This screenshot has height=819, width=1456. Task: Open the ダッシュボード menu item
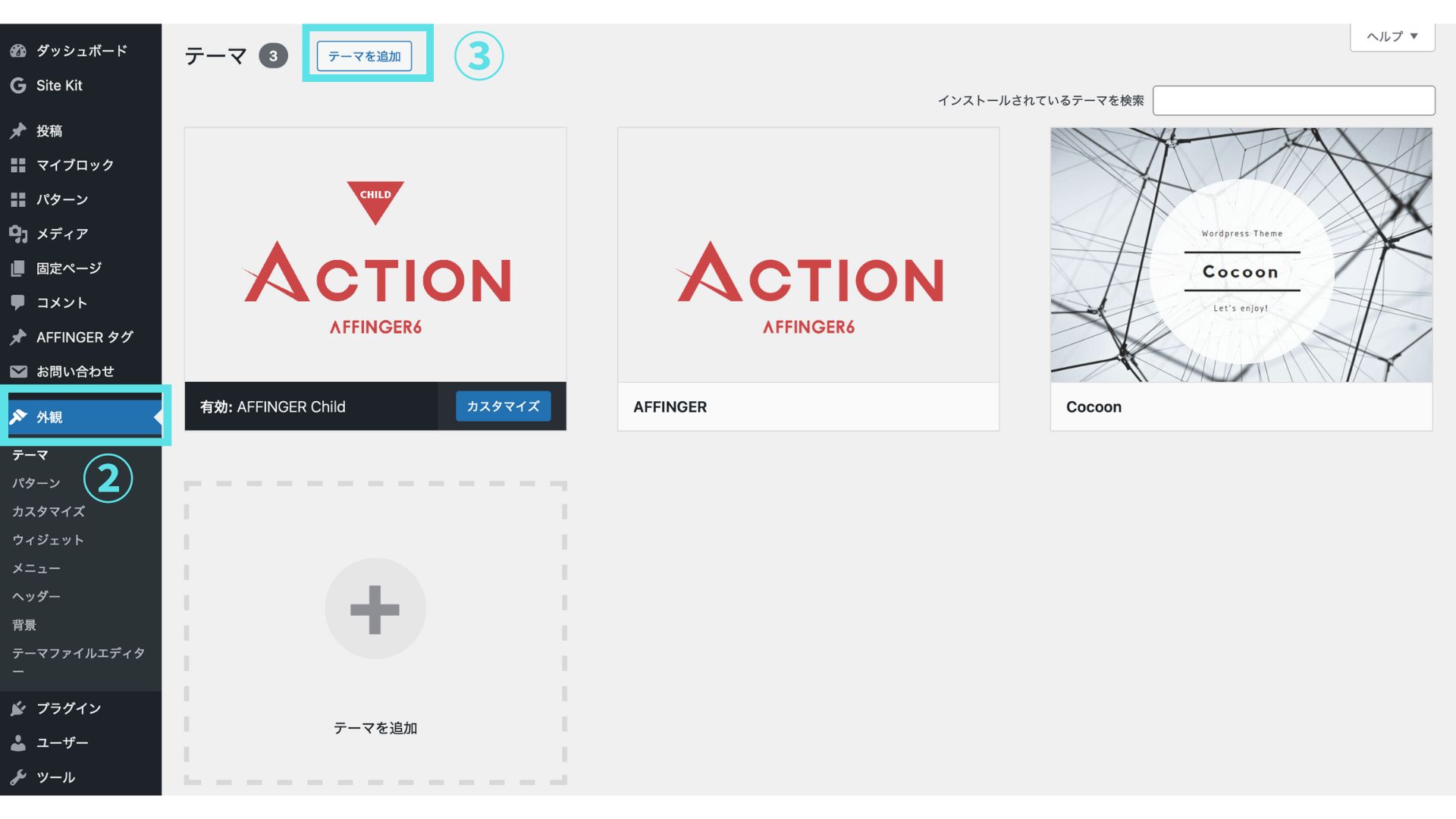pyautogui.click(x=82, y=51)
